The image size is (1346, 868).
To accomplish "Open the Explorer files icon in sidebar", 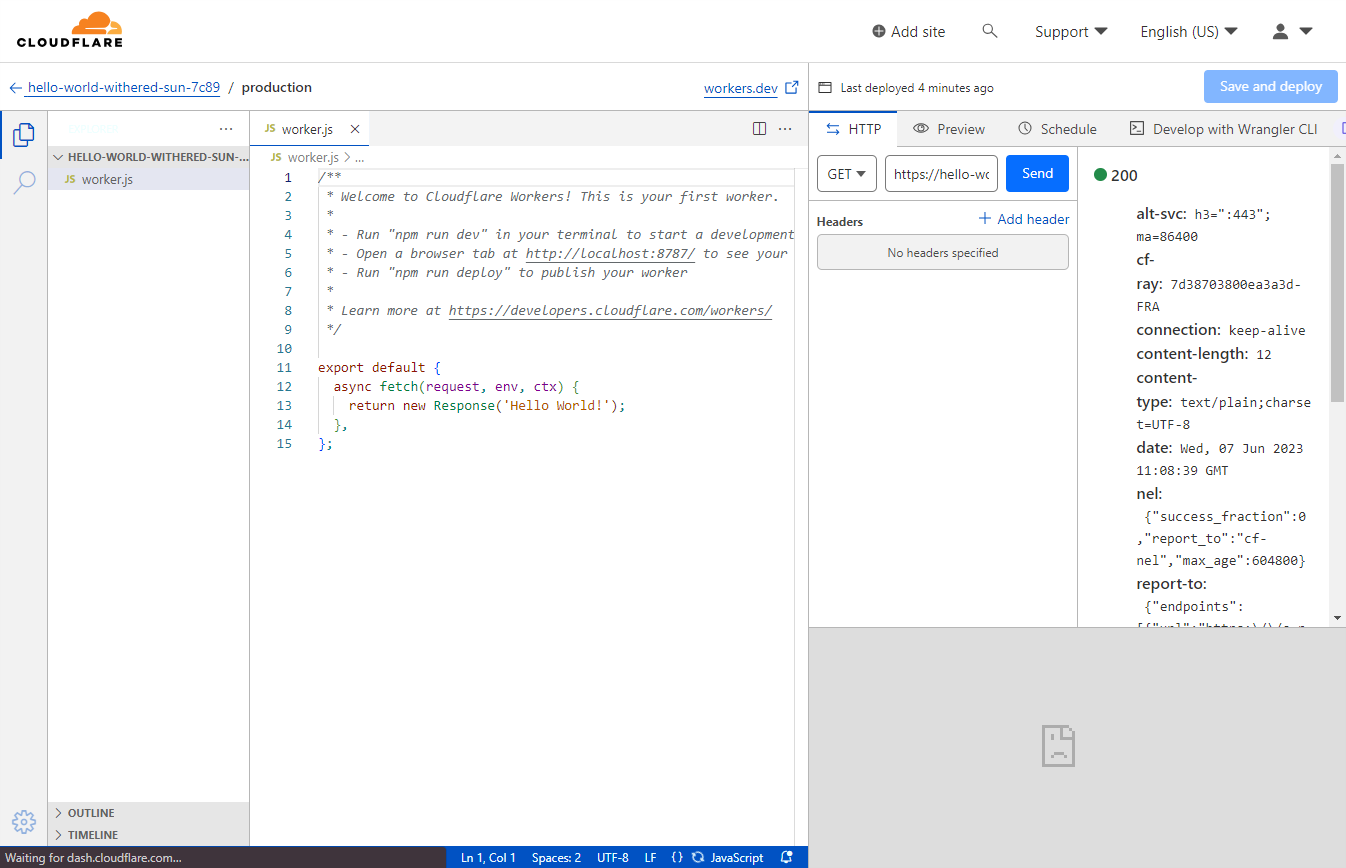I will click(x=24, y=134).
